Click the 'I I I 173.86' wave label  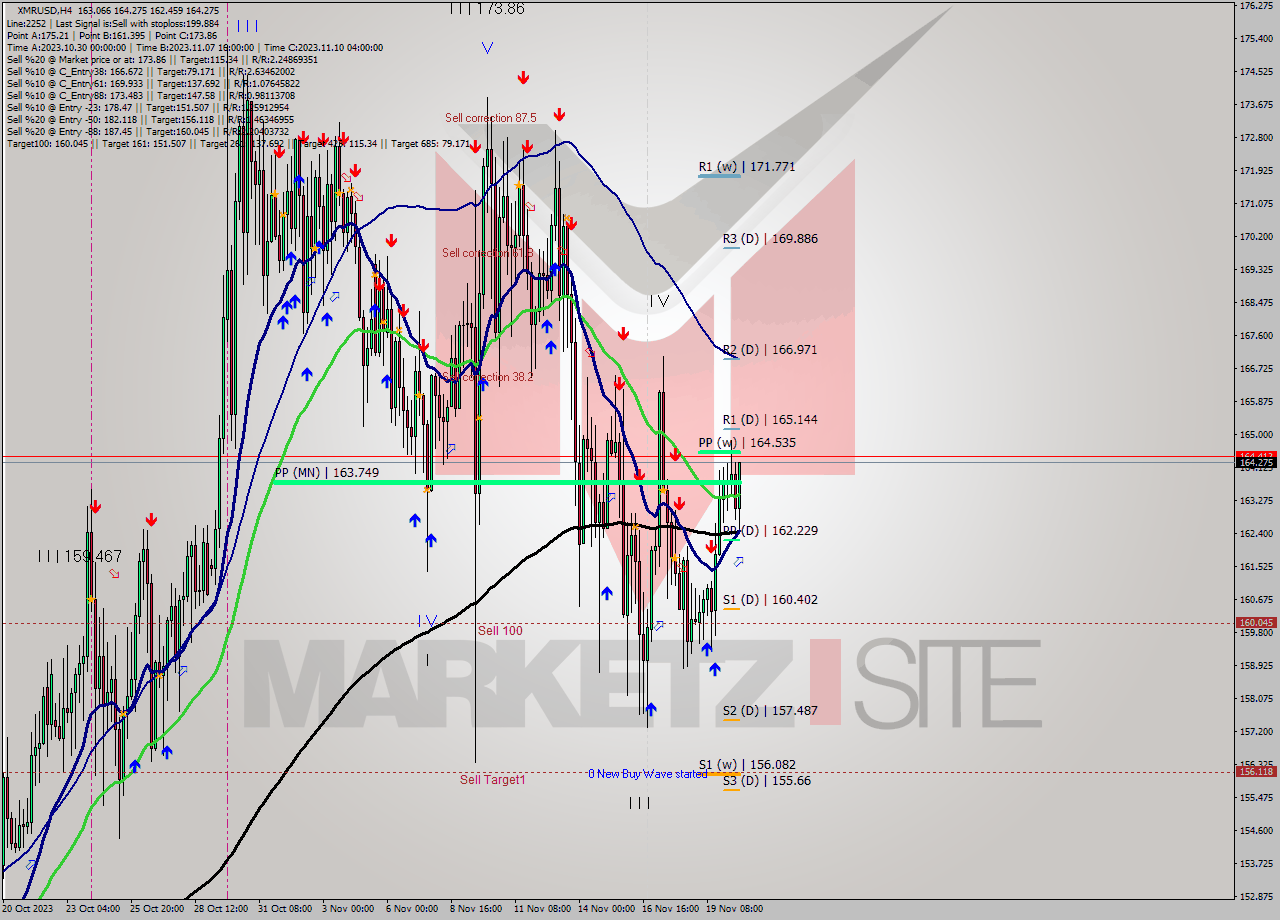click(x=487, y=8)
